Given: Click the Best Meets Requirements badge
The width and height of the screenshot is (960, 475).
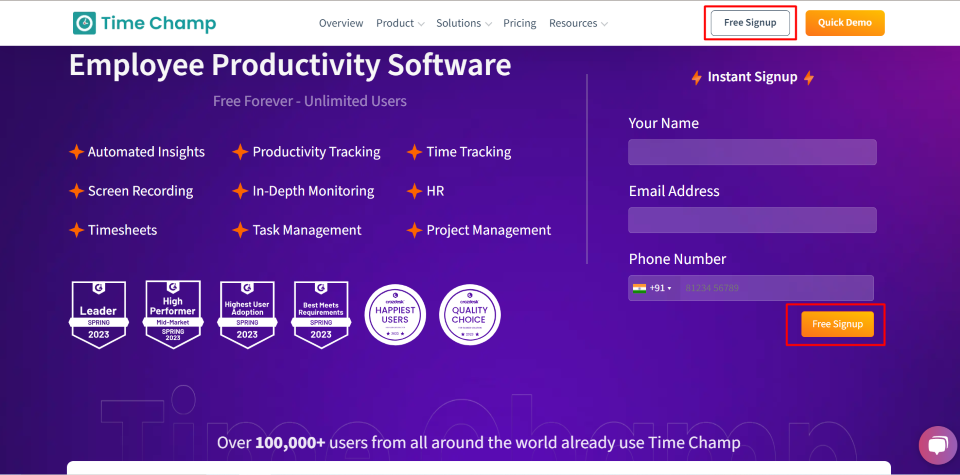Looking at the screenshot, I should (321, 315).
